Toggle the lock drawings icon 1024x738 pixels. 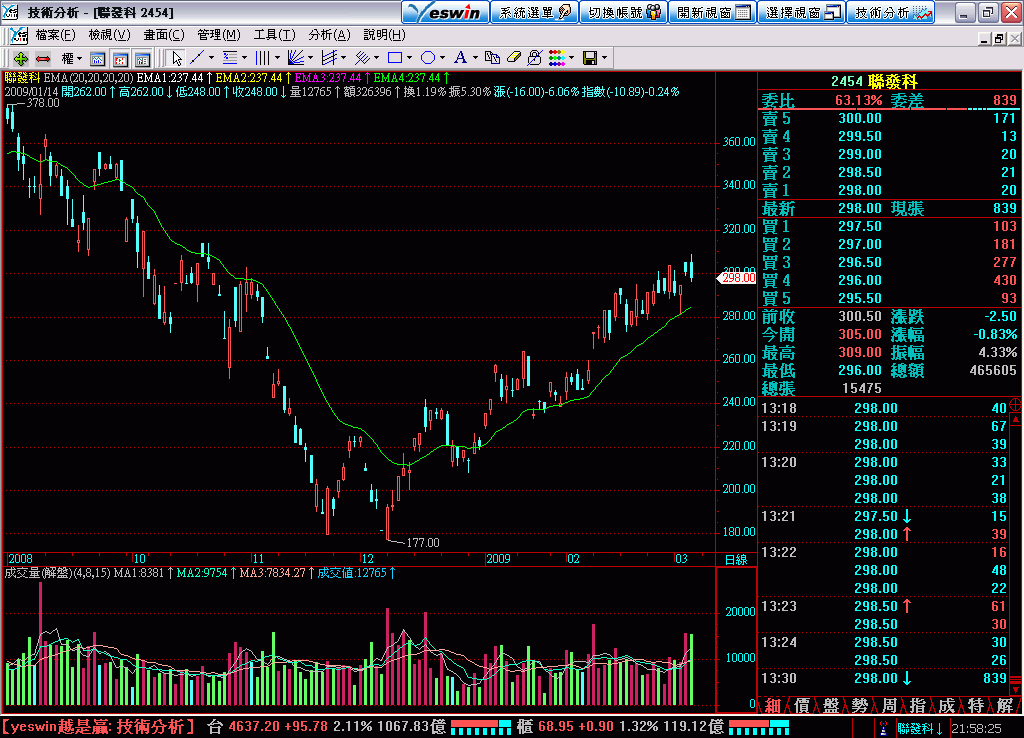(x=535, y=58)
